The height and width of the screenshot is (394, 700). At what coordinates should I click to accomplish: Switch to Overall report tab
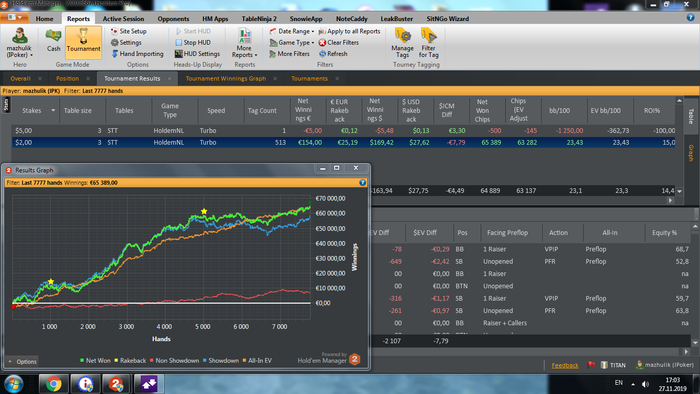pos(21,79)
